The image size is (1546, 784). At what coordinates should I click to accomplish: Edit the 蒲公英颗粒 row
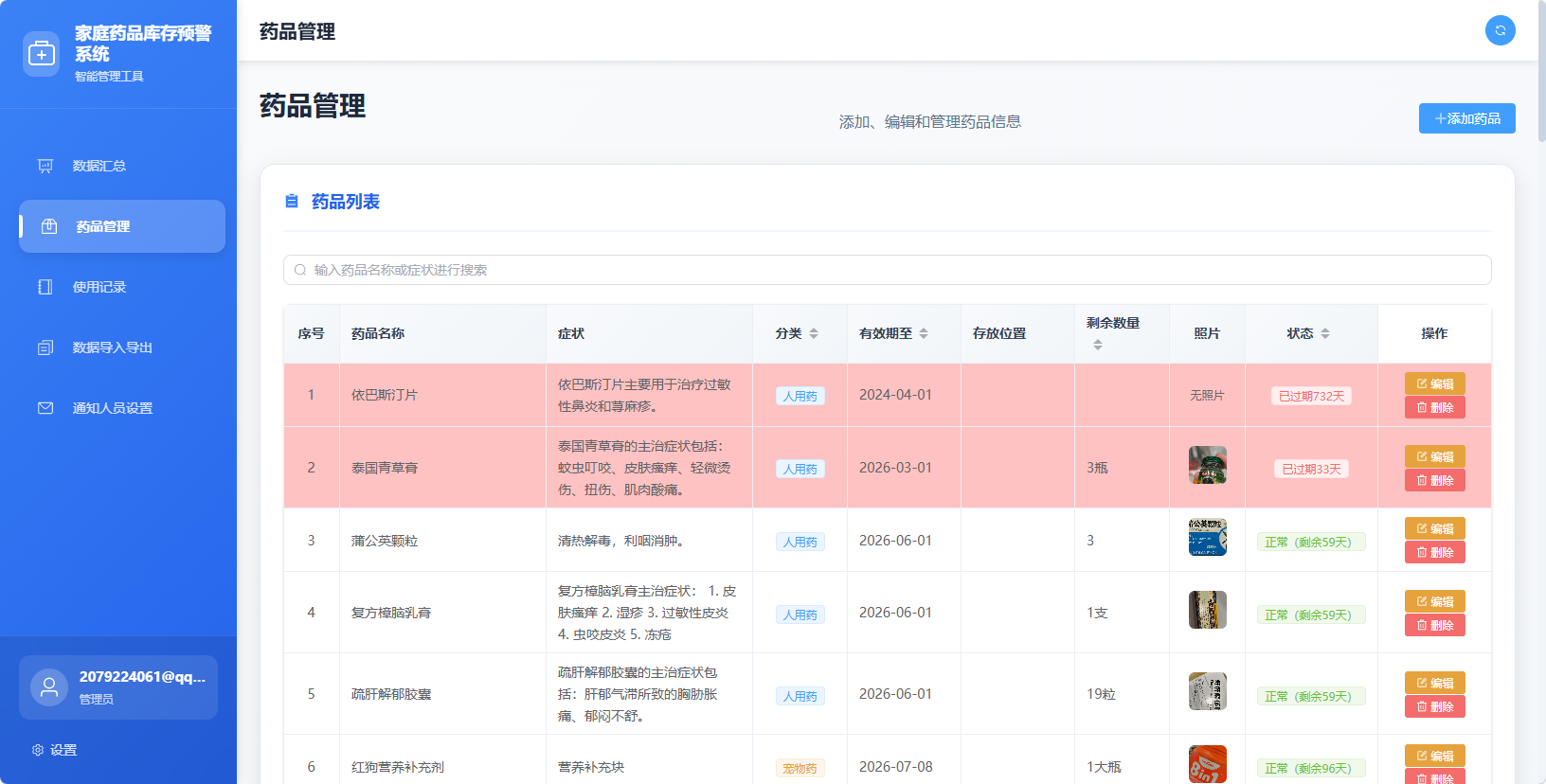tap(1435, 528)
